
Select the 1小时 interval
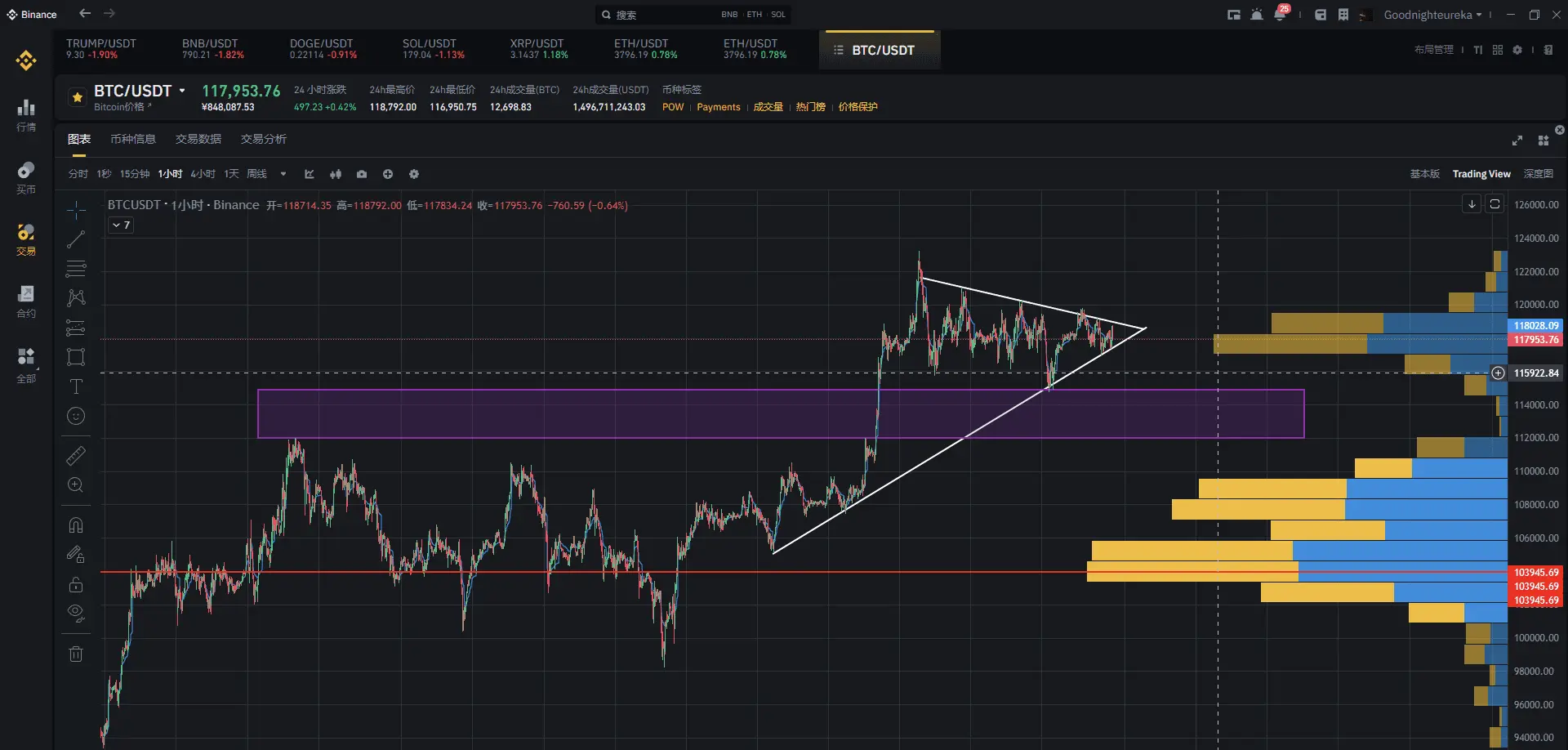pos(170,174)
